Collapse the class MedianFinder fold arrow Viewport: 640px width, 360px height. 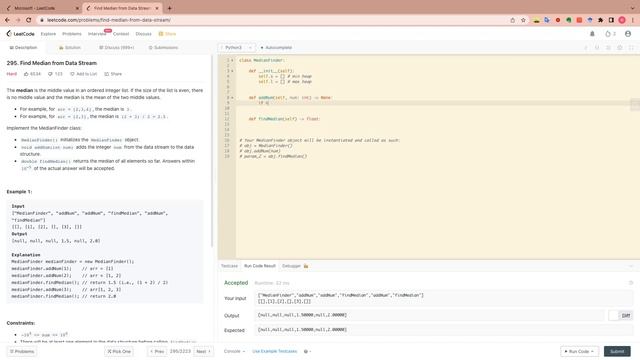(x=232, y=60)
